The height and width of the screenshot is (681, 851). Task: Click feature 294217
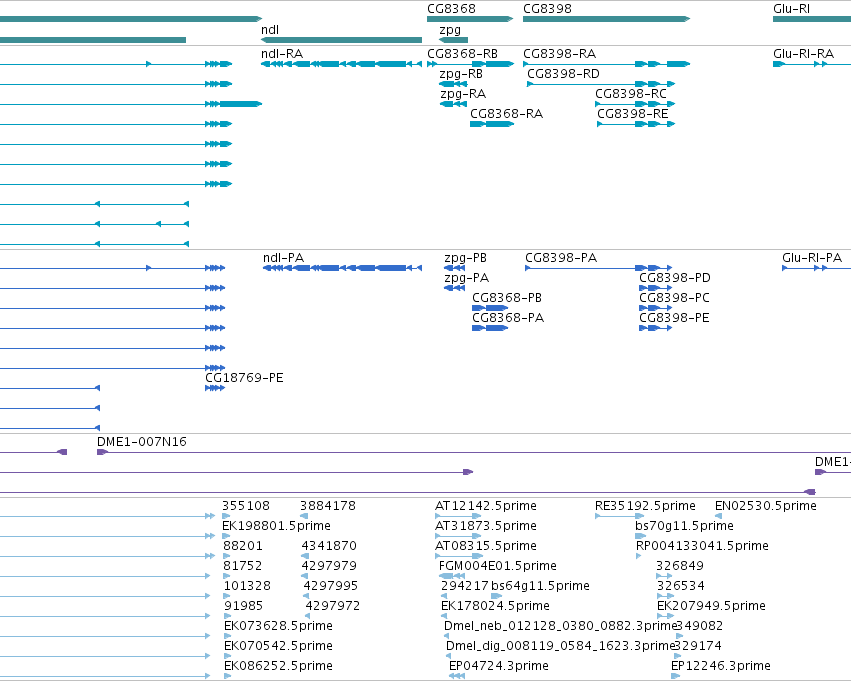pyautogui.click(x=465, y=586)
